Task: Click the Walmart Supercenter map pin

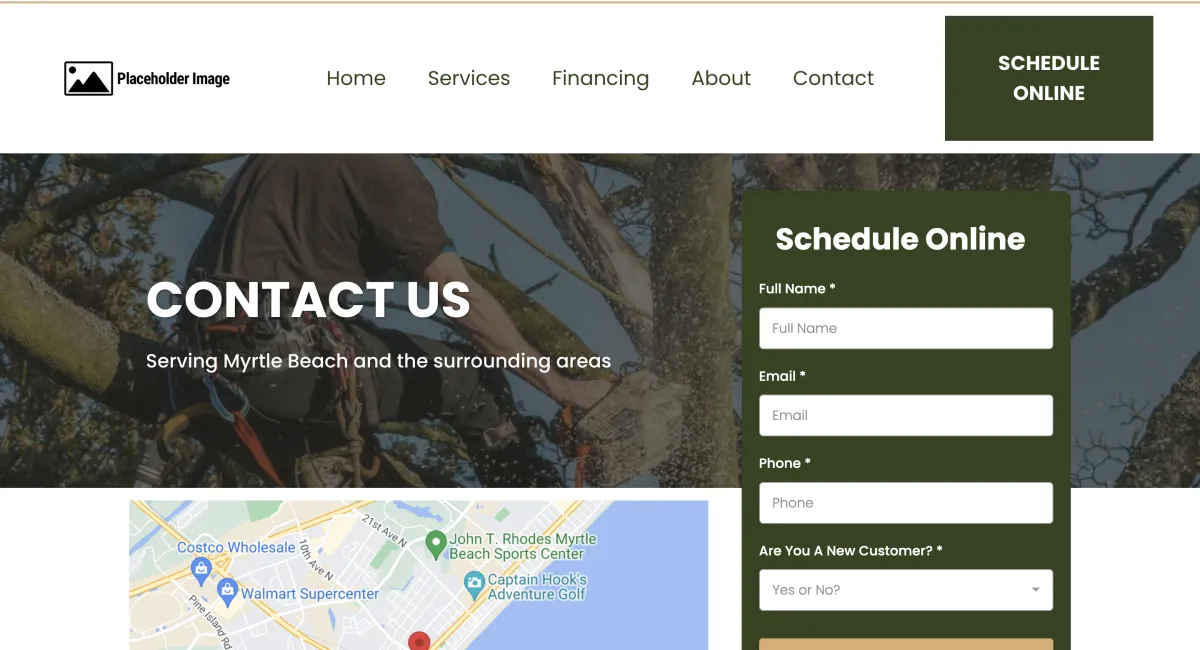Action: pyautogui.click(x=227, y=591)
